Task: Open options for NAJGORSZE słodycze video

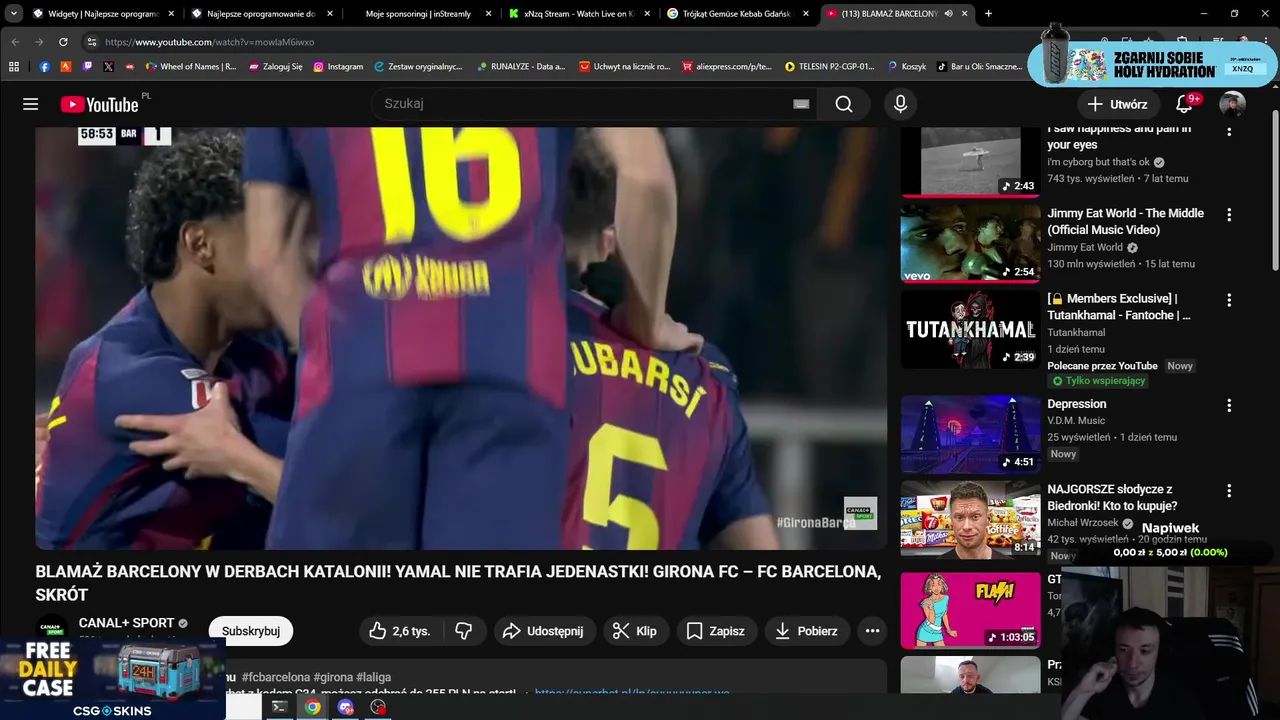Action: coord(1229,491)
